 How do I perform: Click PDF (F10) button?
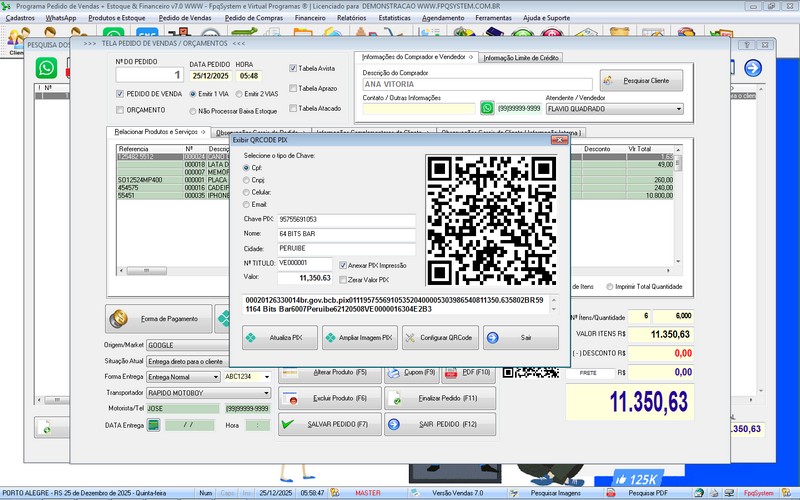tap(468, 375)
